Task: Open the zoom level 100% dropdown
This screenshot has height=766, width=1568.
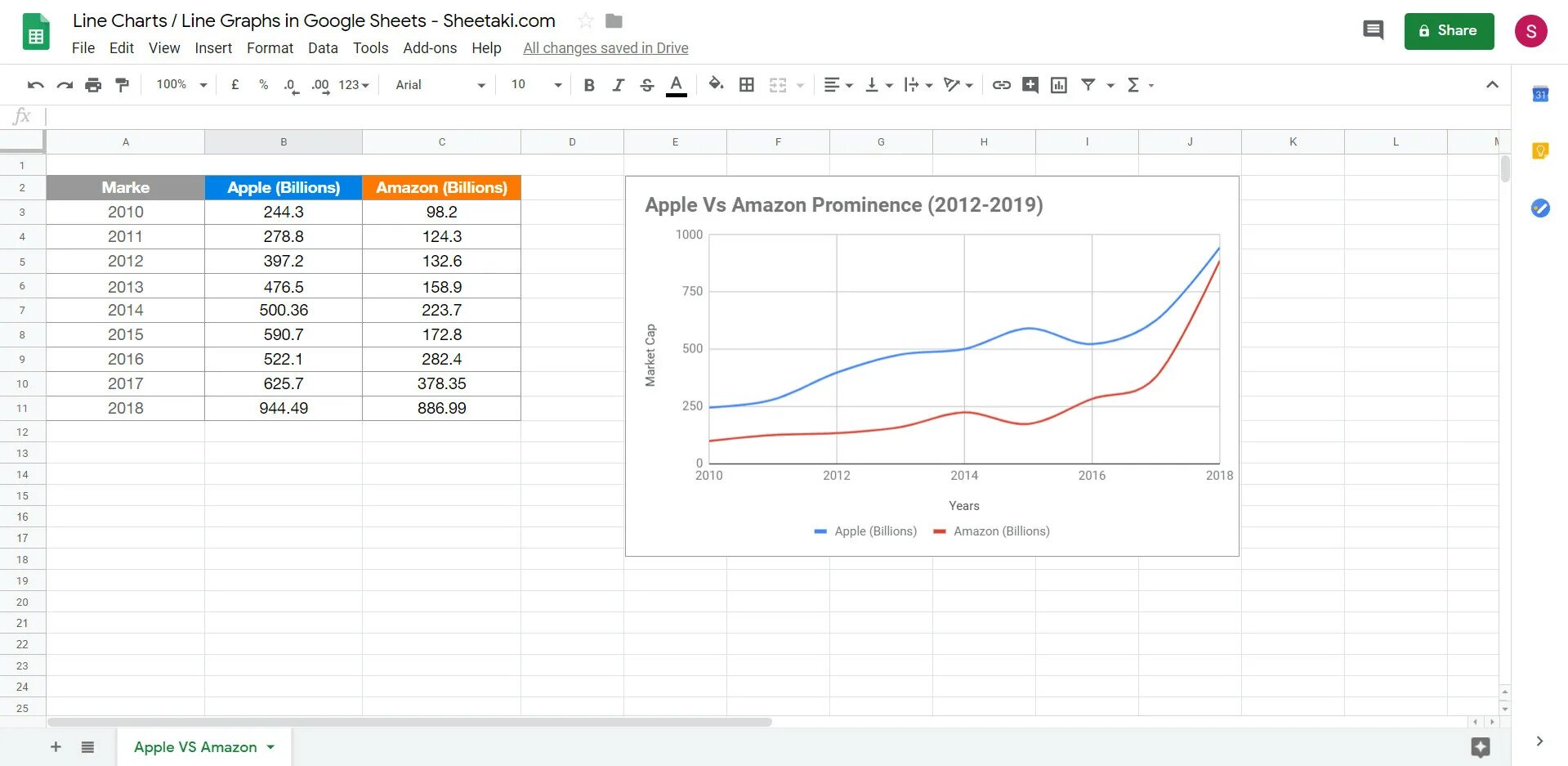Action: [181, 84]
